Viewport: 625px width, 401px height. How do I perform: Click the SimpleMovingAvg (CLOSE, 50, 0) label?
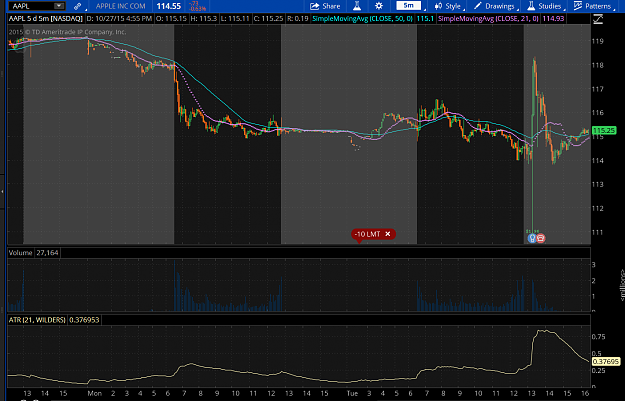[x=362, y=18]
